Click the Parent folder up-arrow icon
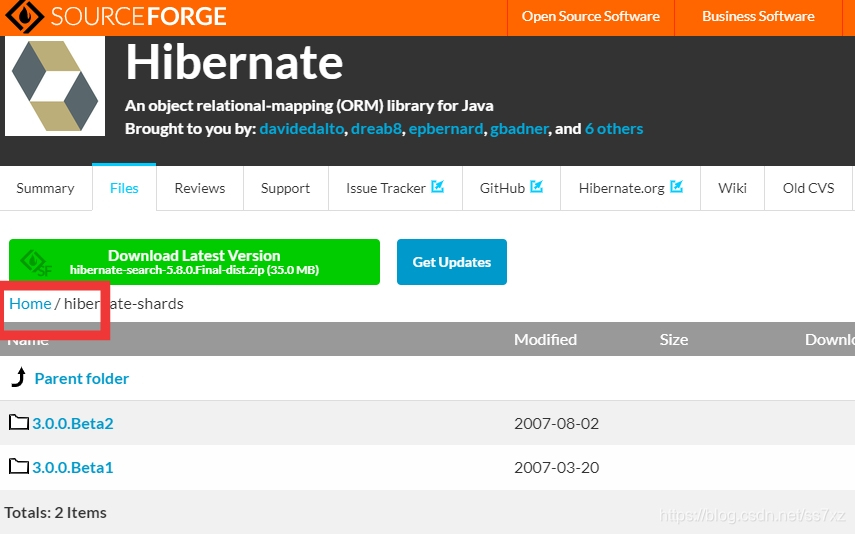The width and height of the screenshot is (855, 534). click(19, 377)
